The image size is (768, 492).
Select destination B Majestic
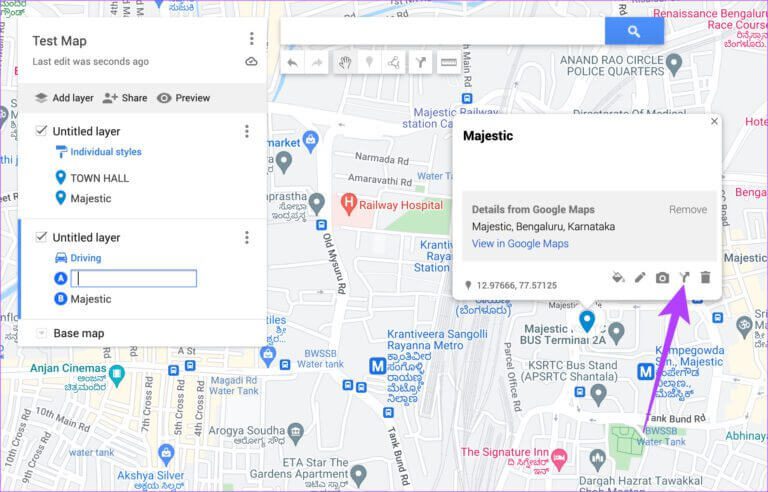(91, 299)
